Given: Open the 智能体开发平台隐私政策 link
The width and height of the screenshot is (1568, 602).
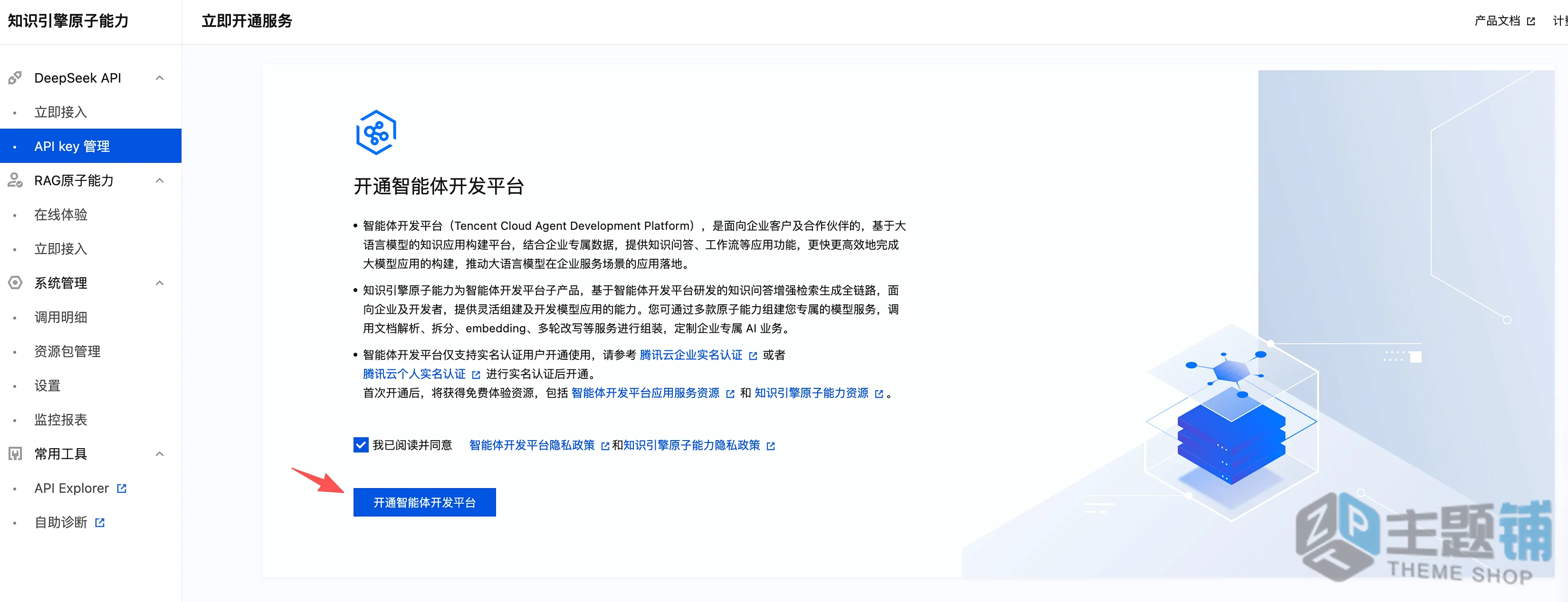Looking at the screenshot, I should (531, 446).
